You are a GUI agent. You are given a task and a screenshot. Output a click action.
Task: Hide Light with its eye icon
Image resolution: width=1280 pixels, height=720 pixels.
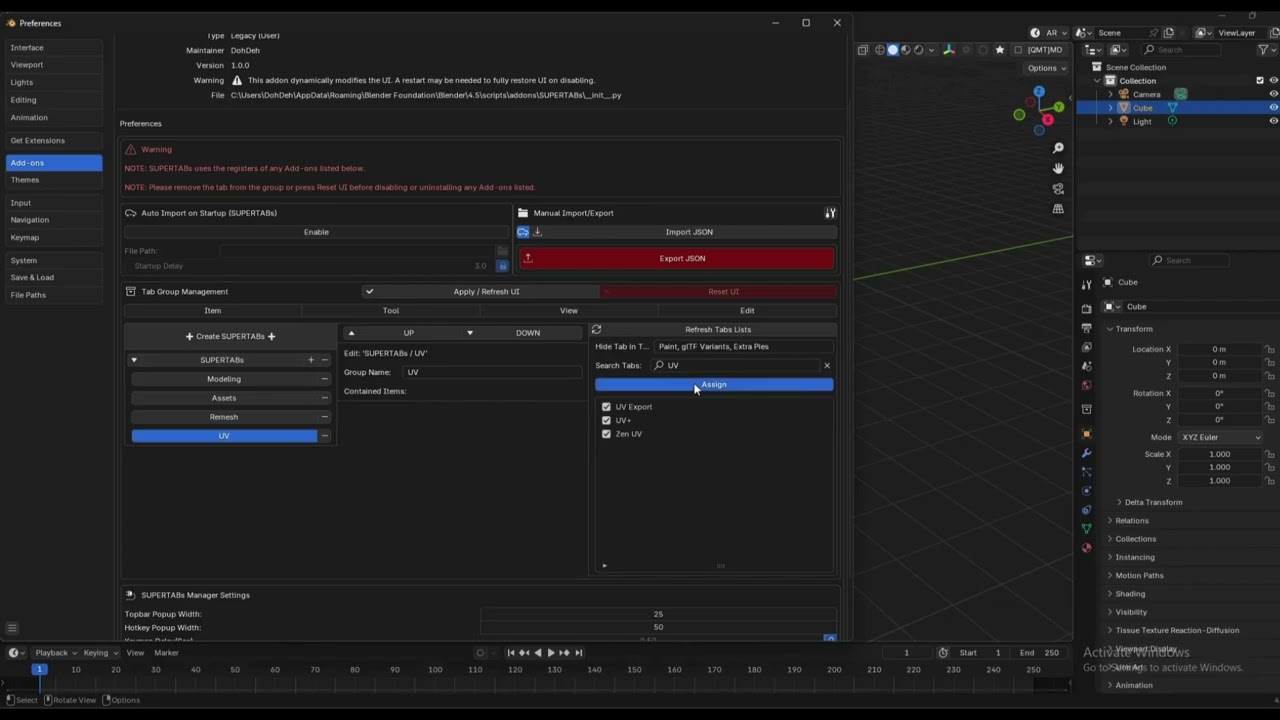pyautogui.click(x=1273, y=121)
